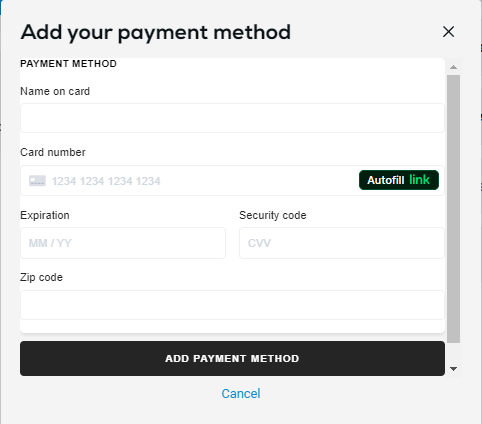Viewport: 482px width, 424px height.
Task: Submit with Add Payment Method button
Action: point(232,358)
